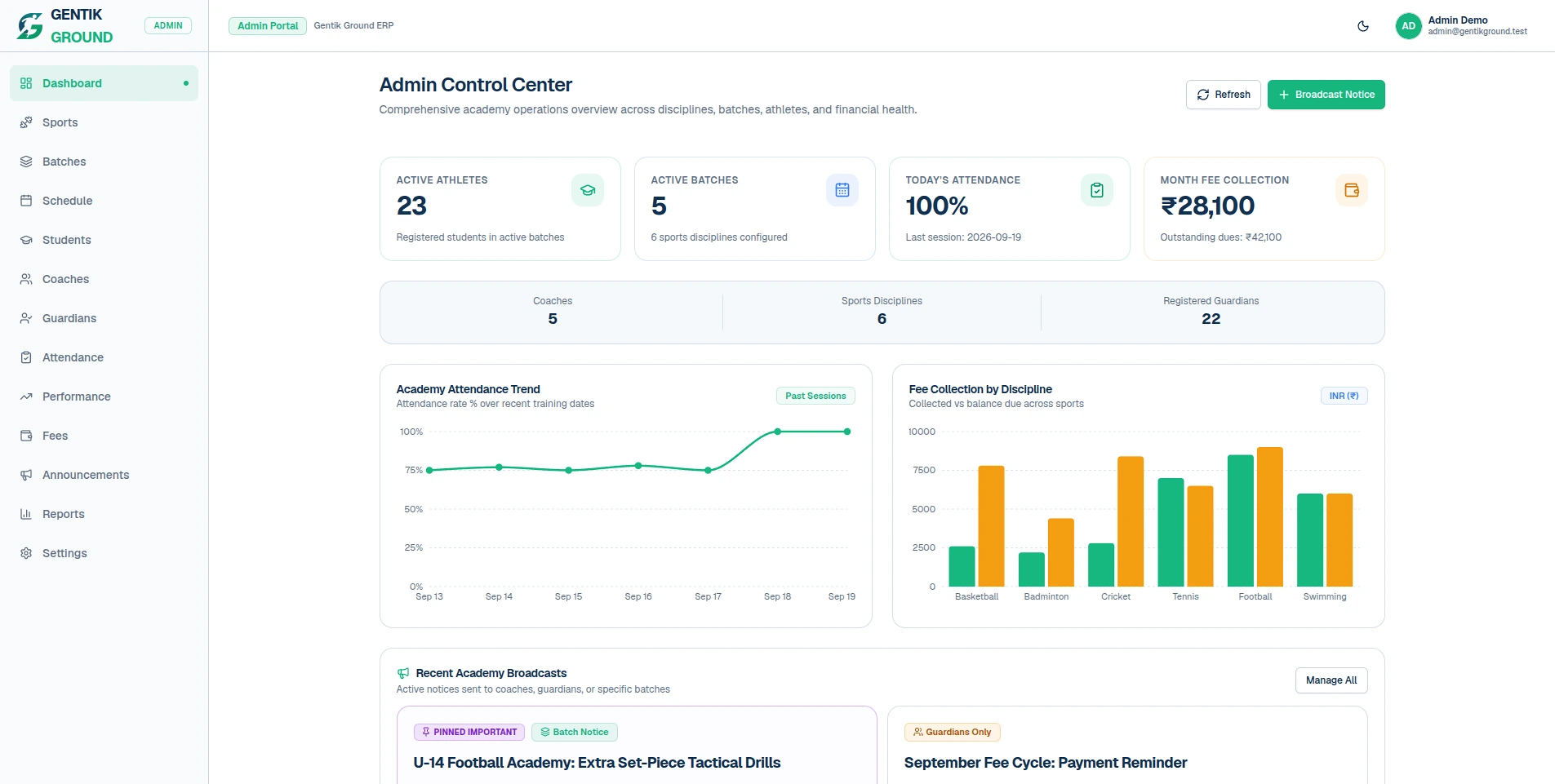Screen dimensions: 1555x784
Task: Click the Batch Notice tag
Action: tap(575, 732)
